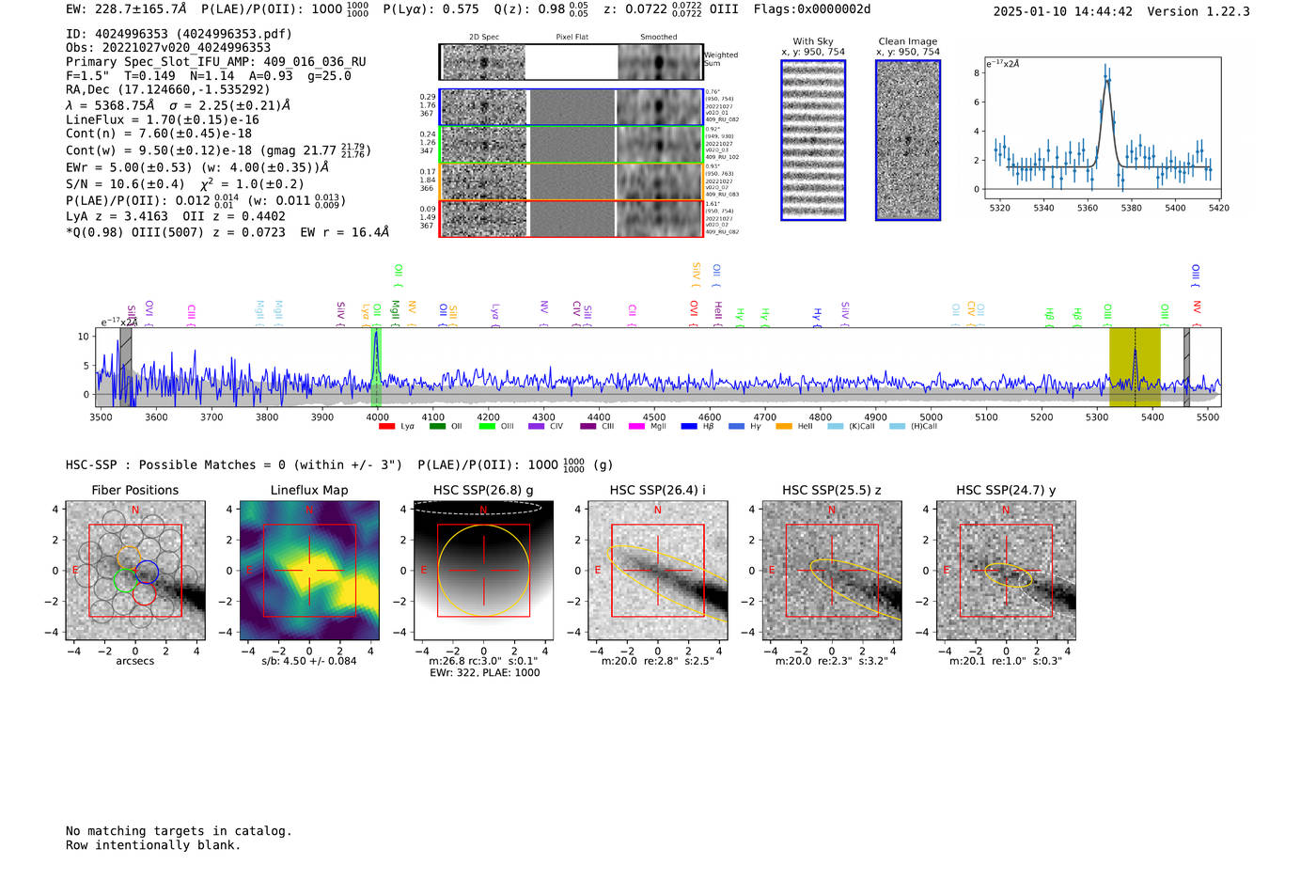This screenshot has width=1316, height=896.
Task: Select the Hβ legend swatch
Action: pyautogui.click(x=689, y=426)
